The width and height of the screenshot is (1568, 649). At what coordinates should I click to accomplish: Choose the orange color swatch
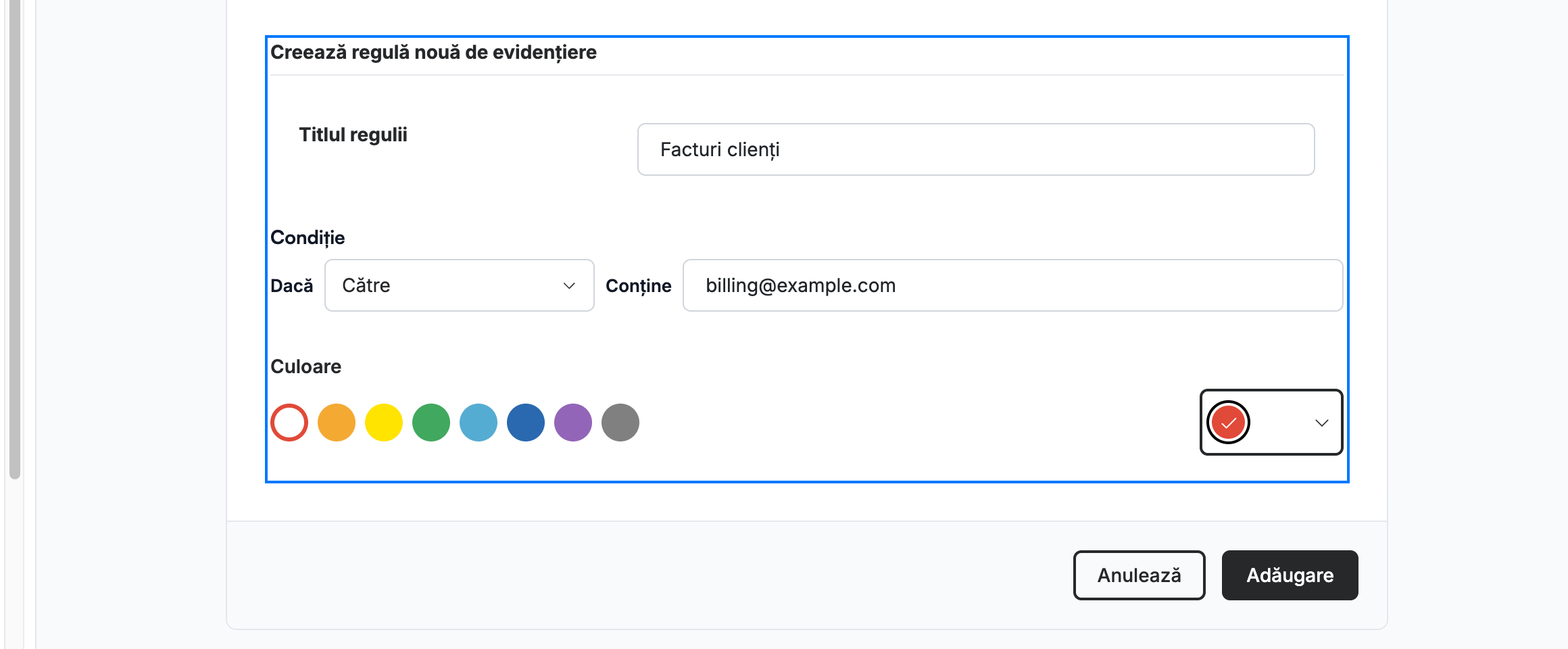point(337,423)
